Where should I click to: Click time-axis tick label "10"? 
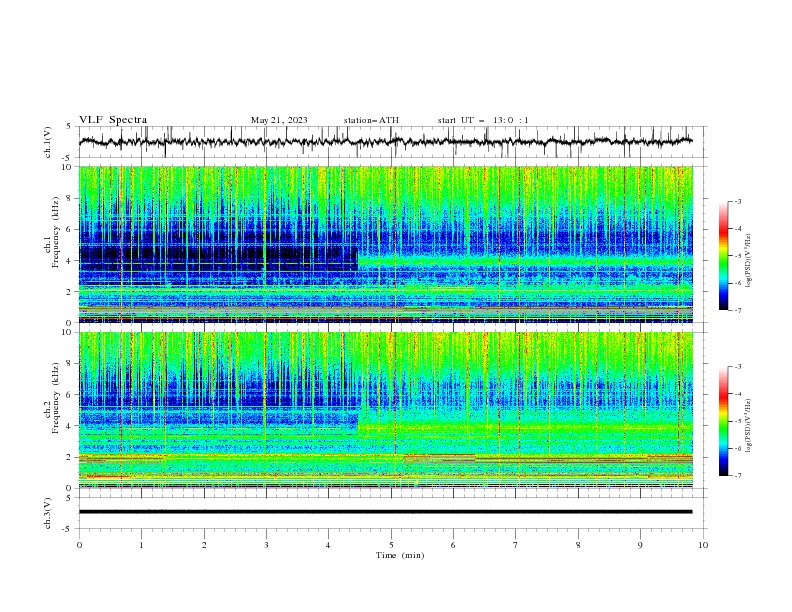[703, 545]
